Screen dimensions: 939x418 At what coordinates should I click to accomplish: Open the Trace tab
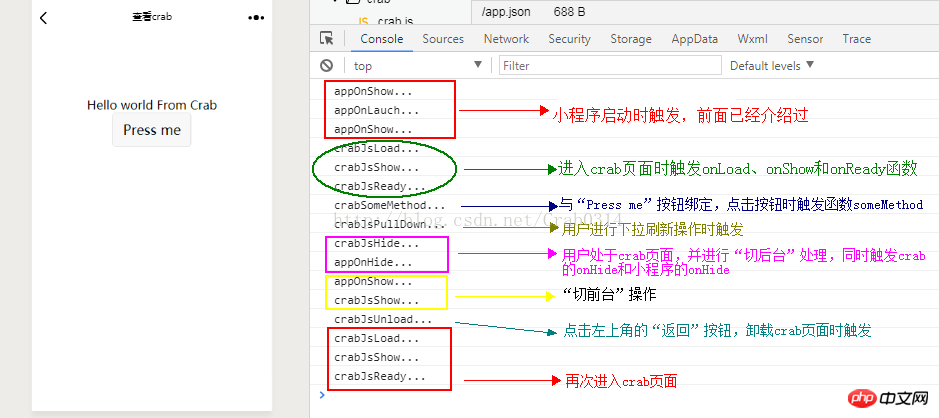pyautogui.click(x=856, y=38)
